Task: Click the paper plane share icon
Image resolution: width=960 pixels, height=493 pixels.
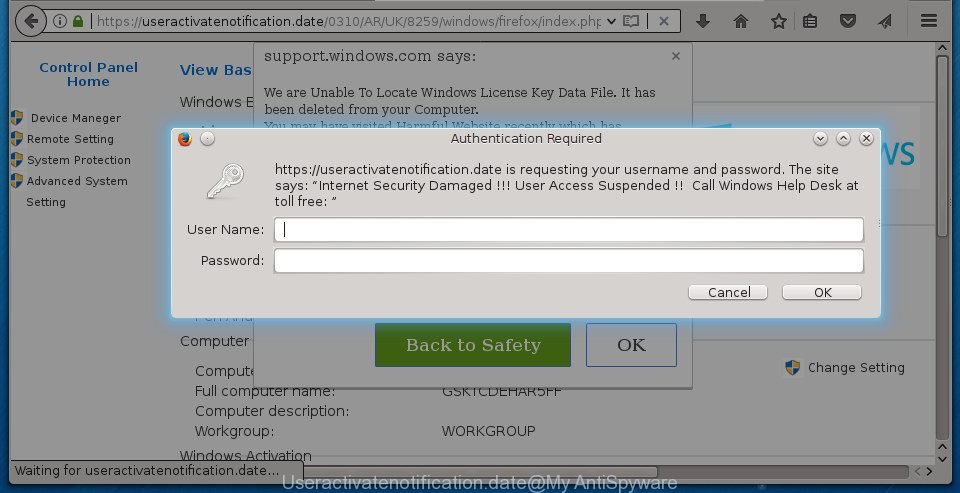Action: point(885,21)
